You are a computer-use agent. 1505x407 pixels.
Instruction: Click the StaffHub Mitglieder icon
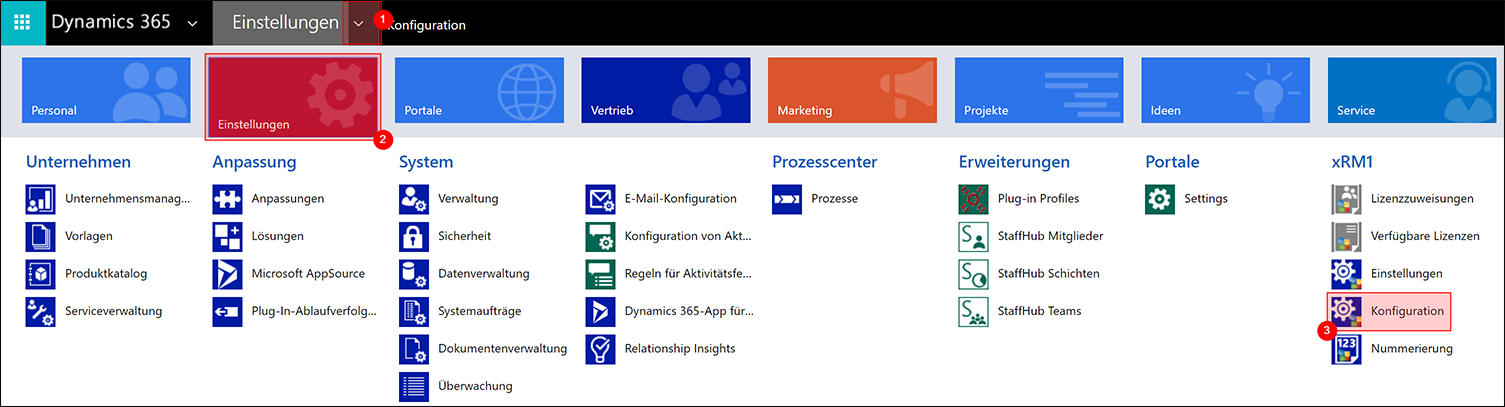[x=973, y=236]
